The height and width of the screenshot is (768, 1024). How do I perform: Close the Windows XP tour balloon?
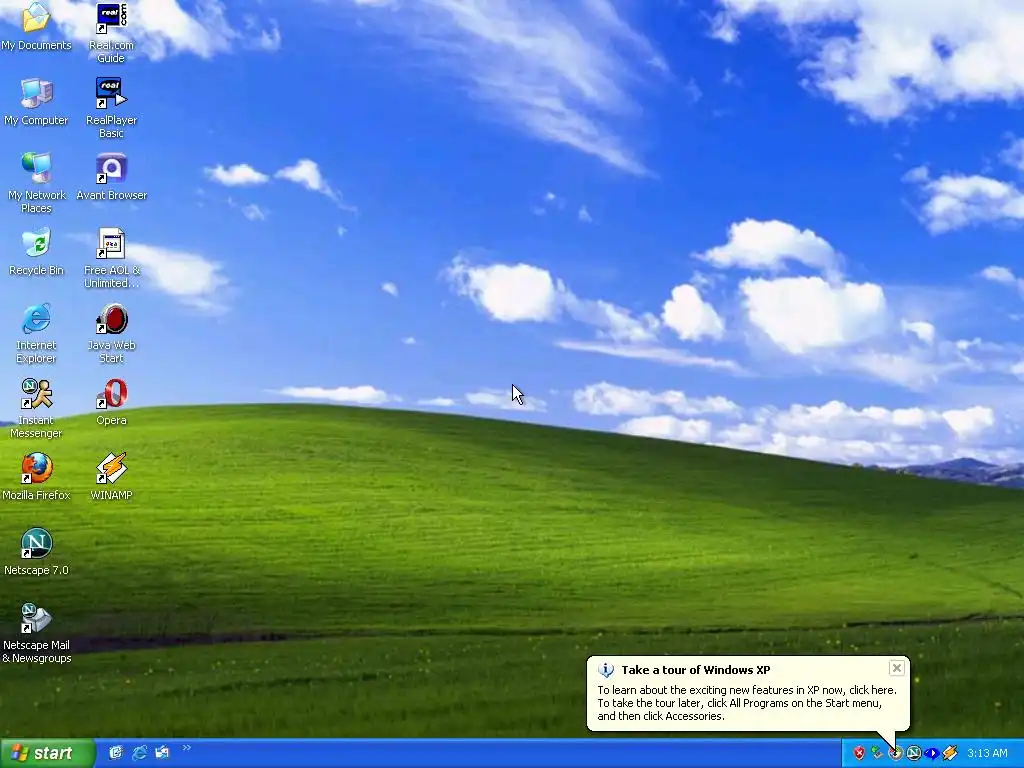897,667
